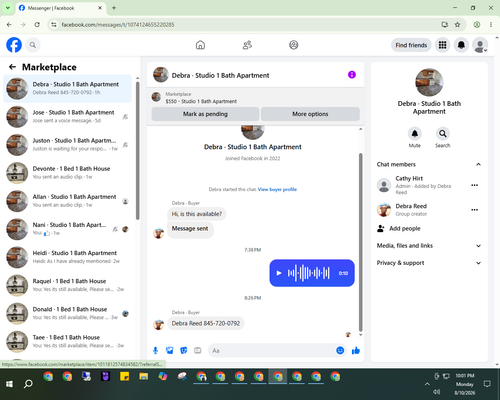Search in conversation with magnifier icon

point(443,134)
